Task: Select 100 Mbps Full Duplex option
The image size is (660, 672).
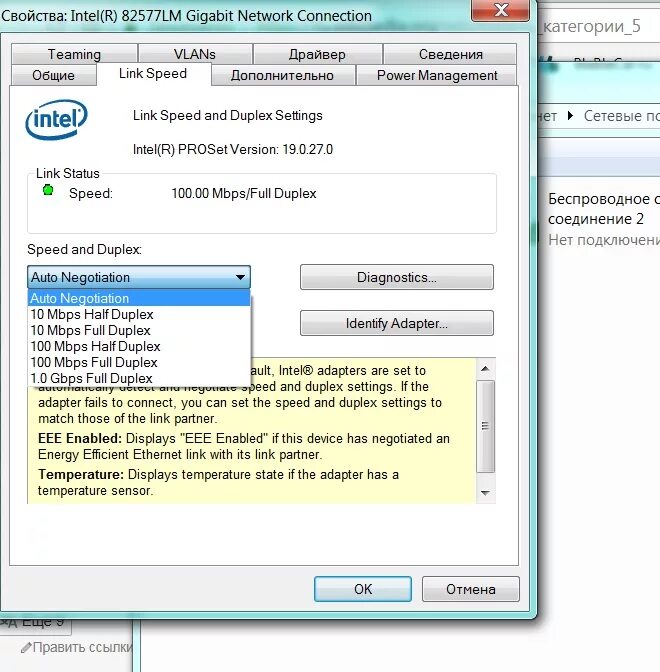Action: pyautogui.click(x=139, y=362)
